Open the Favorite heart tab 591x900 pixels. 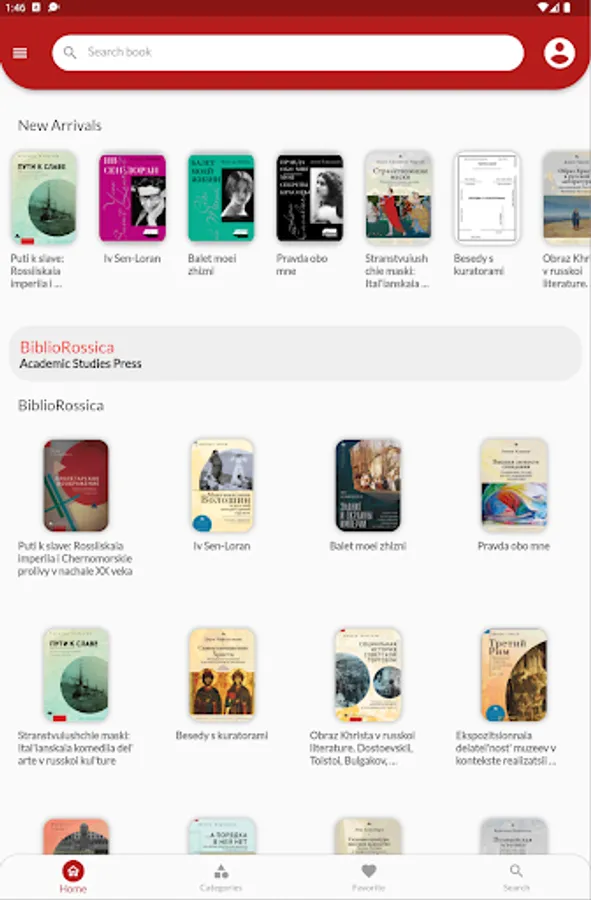pos(368,878)
